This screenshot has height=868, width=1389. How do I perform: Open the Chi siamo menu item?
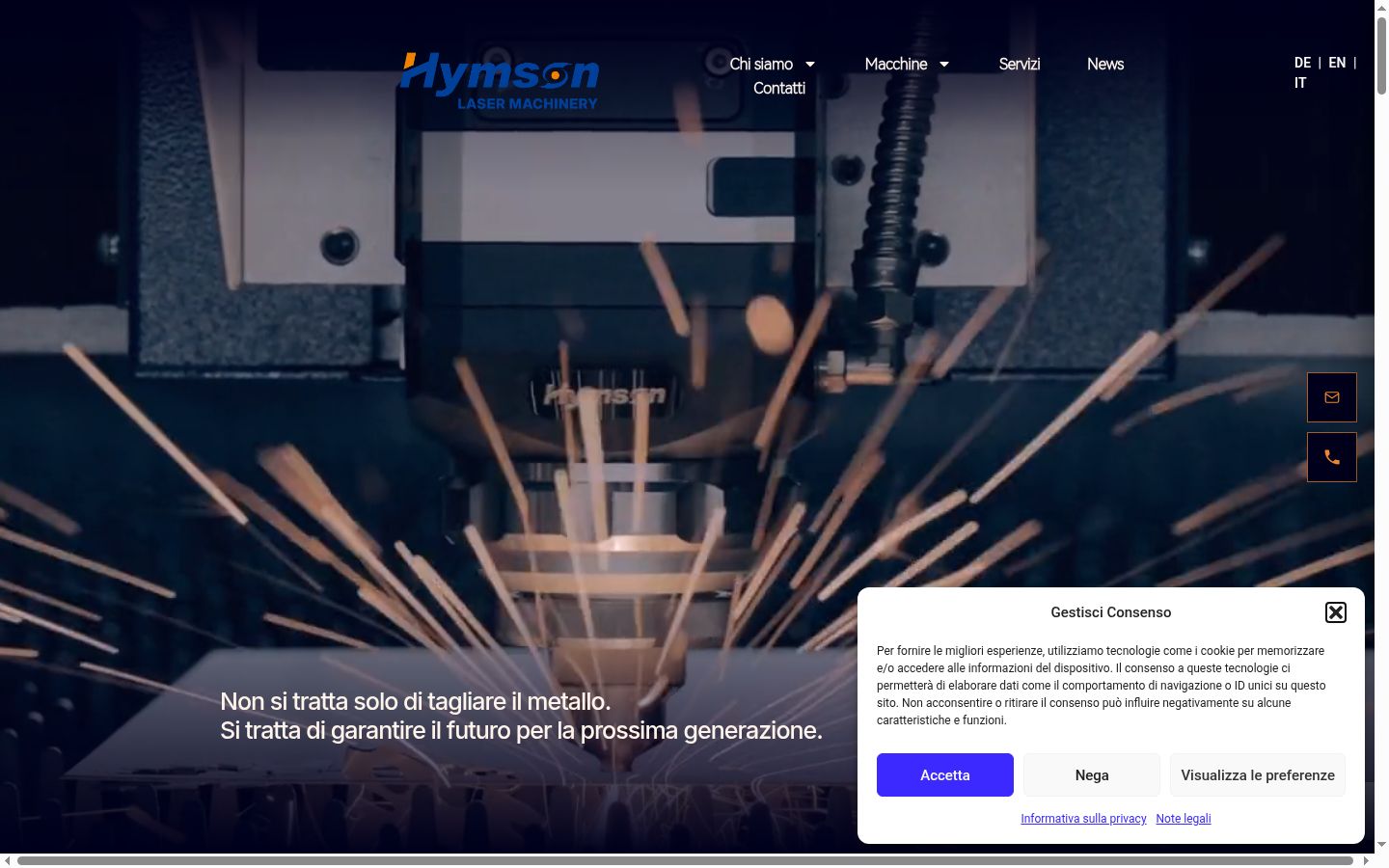click(761, 65)
